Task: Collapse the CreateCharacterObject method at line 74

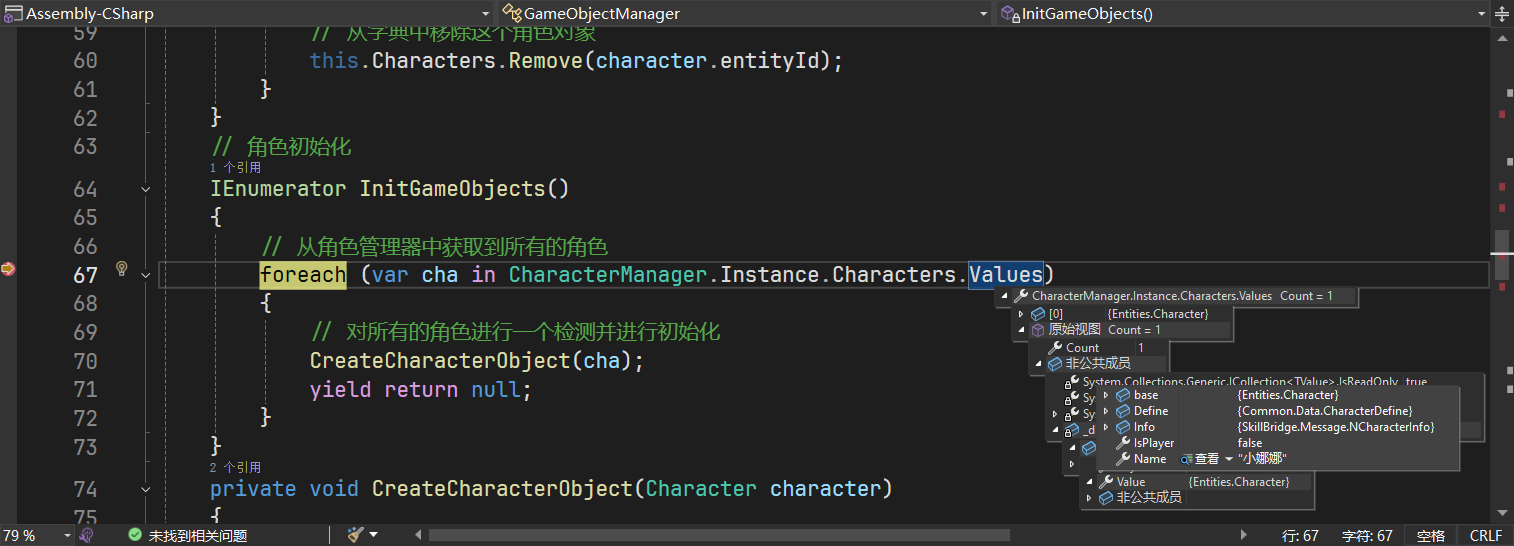Action: (146, 489)
